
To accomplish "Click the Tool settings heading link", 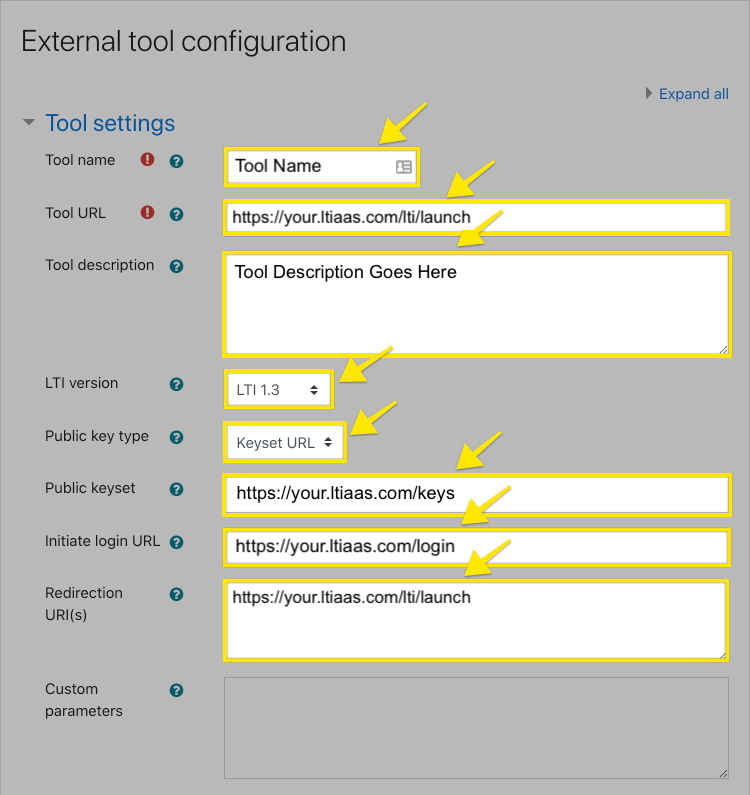I will click(x=110, y=123).
